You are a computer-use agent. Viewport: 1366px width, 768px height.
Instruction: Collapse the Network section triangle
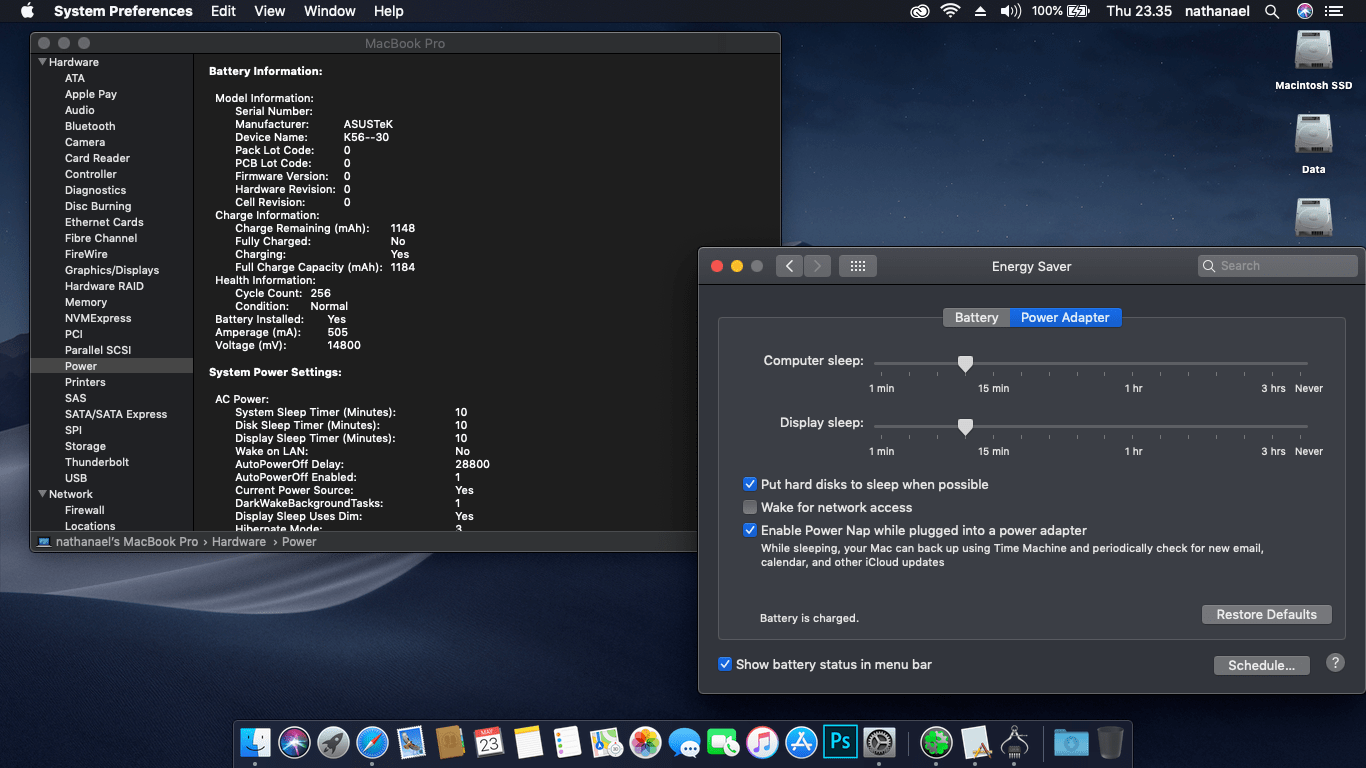42,494
